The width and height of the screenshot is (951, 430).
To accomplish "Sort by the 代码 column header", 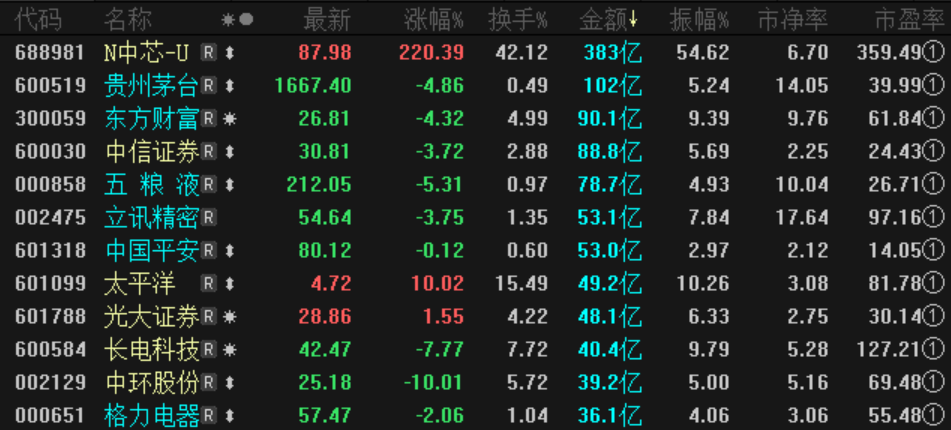I will (x=38, y=20).
